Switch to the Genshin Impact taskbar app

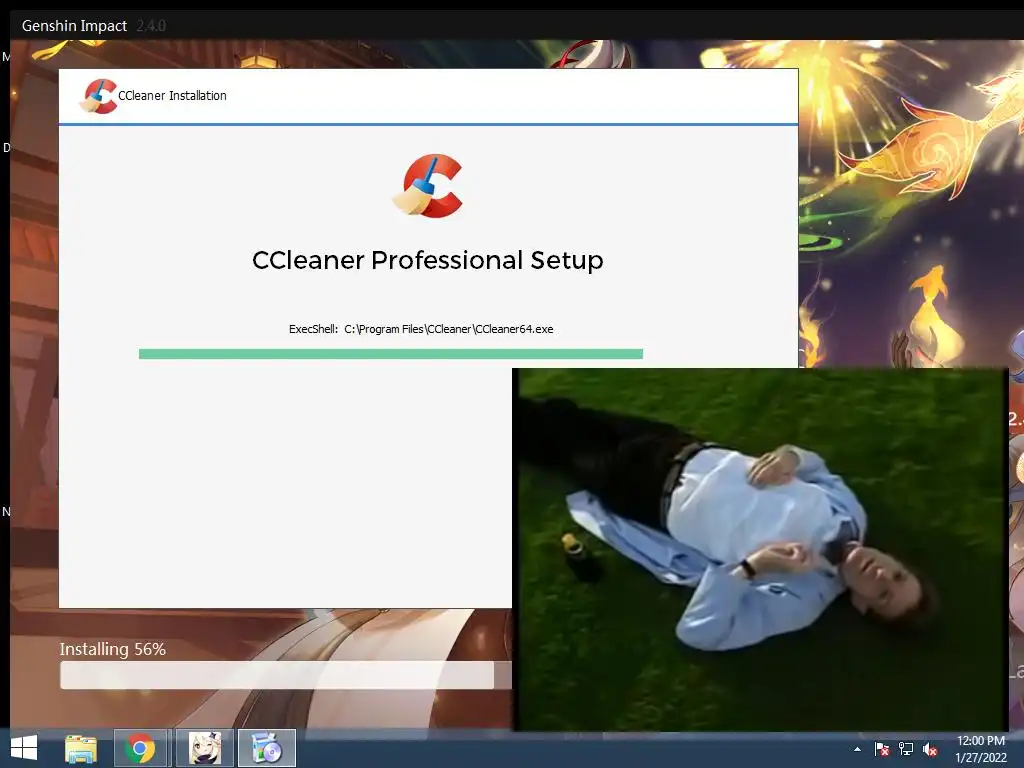(x=204, y=748)
